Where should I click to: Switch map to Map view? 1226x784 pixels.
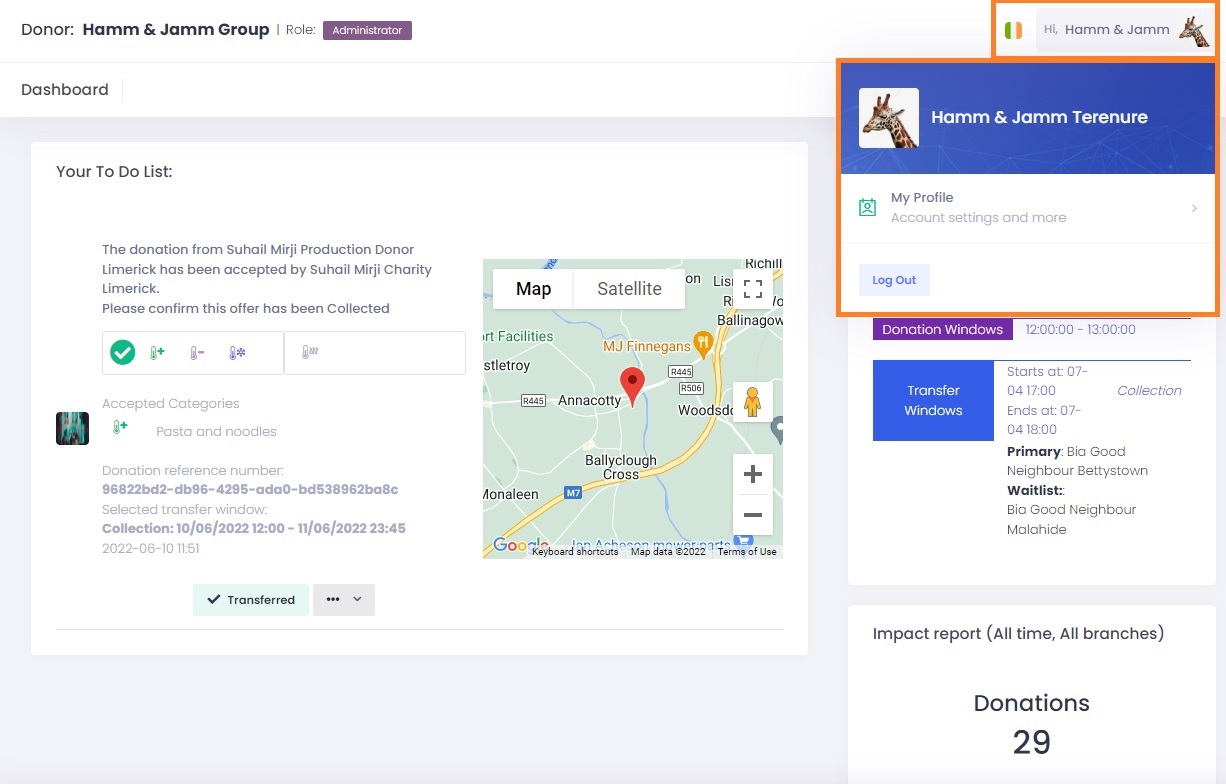533,289
